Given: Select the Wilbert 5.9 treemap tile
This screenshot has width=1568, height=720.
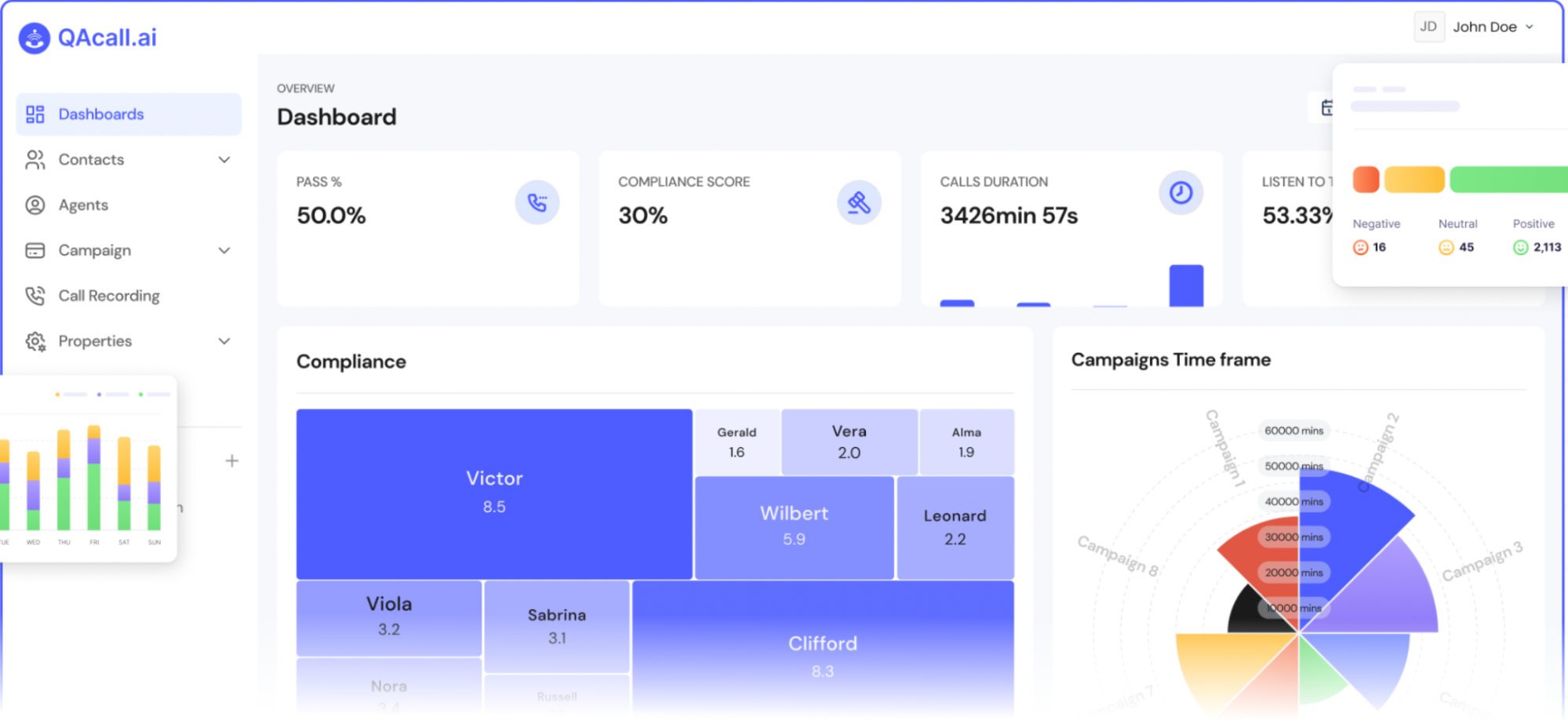Looking at the screenshot, I should (795, 528).
